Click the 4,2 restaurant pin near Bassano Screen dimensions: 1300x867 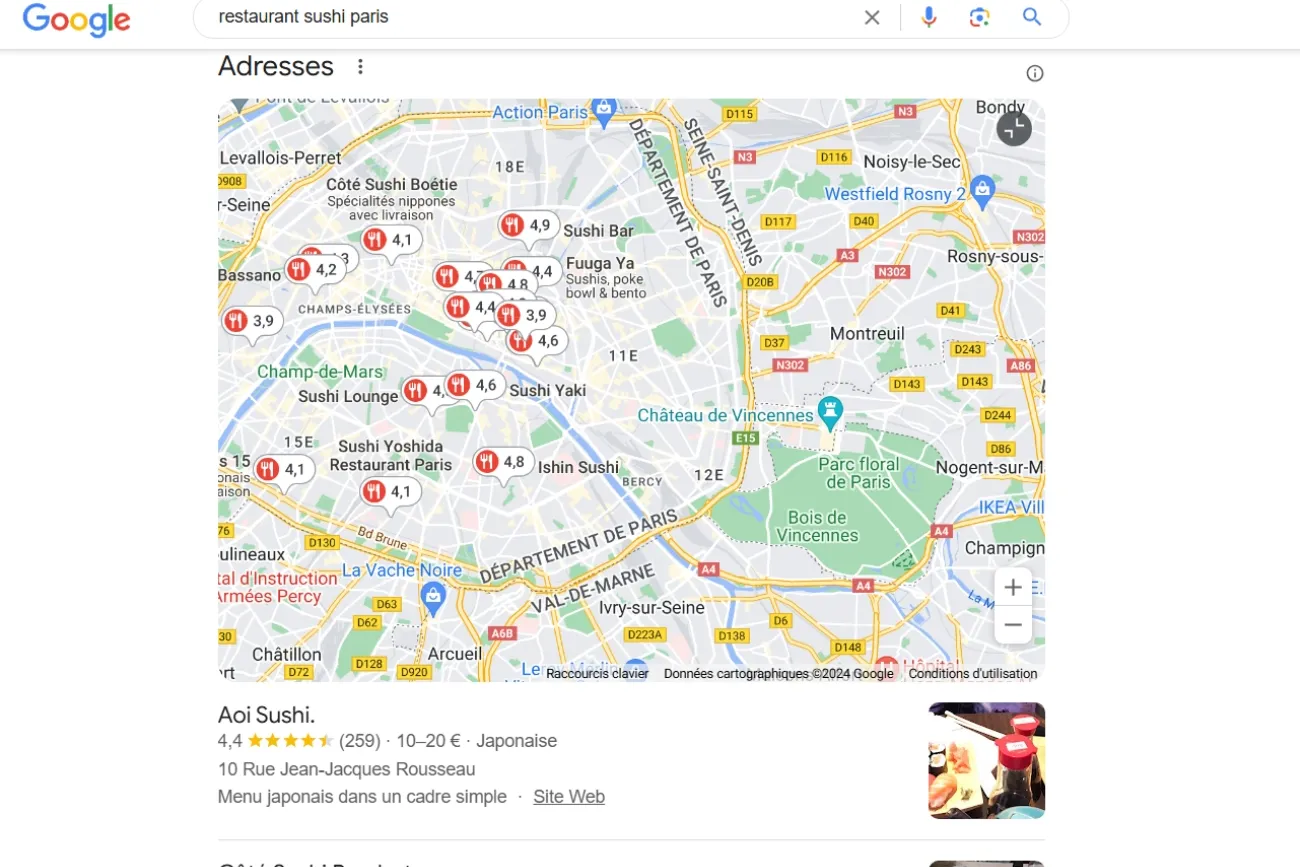point(314,269)
